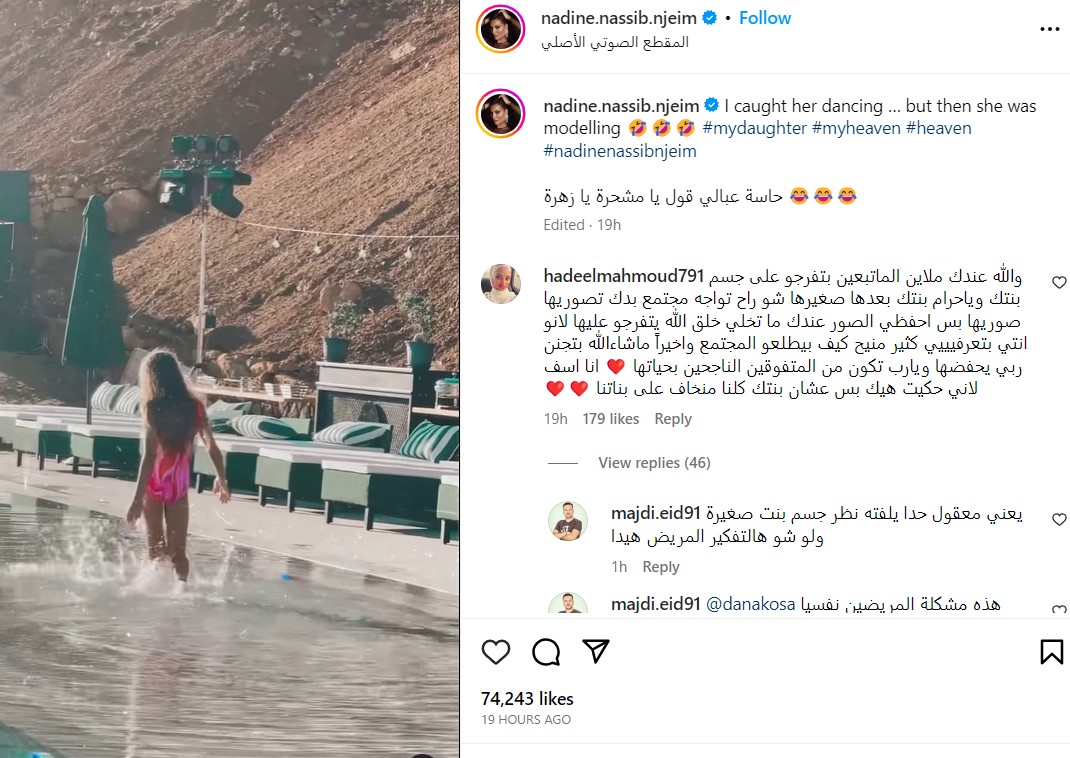Image resolution: width=1070 pixels, height=758 pixels.
Task: Follow nadine.nassib.njeim
Action: pyautogui.click(x=765, y=18)
